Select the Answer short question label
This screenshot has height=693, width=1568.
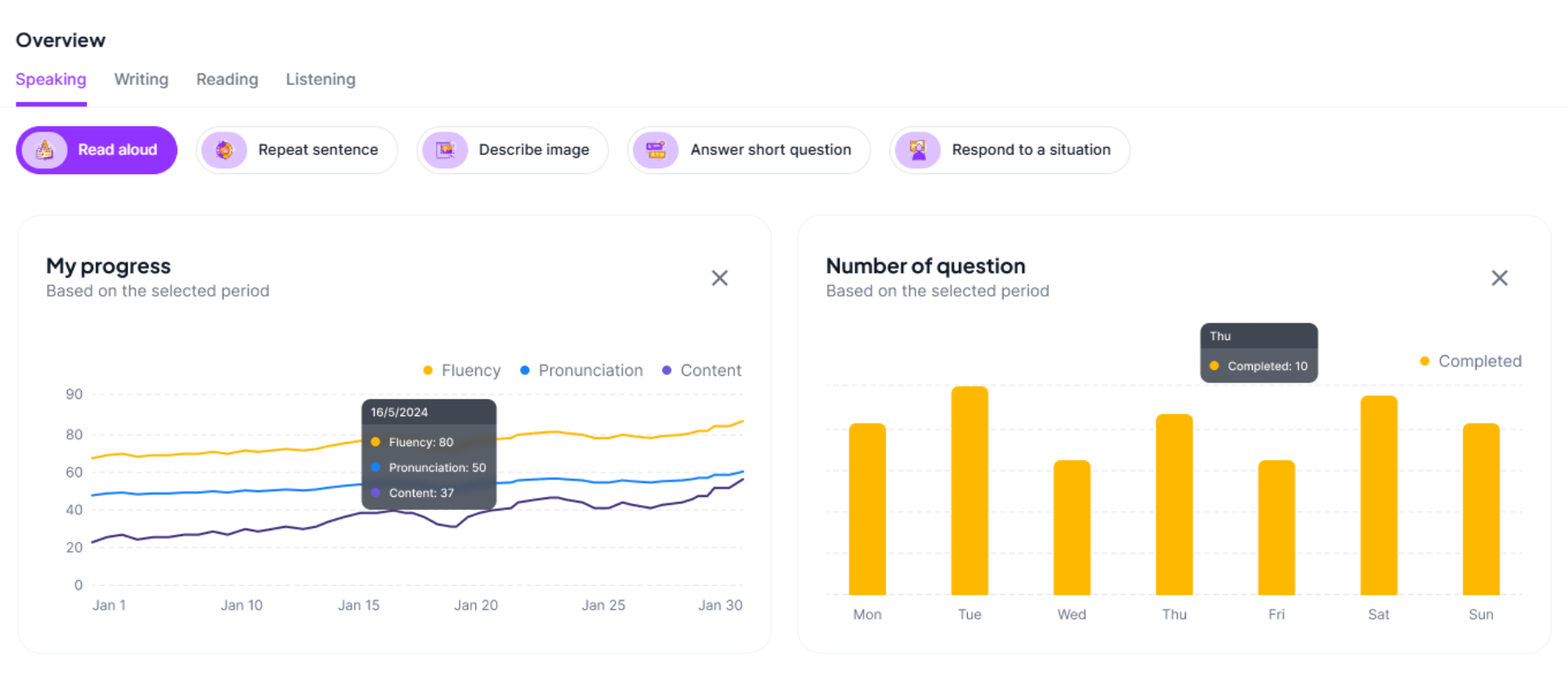(x=771, y=150)
